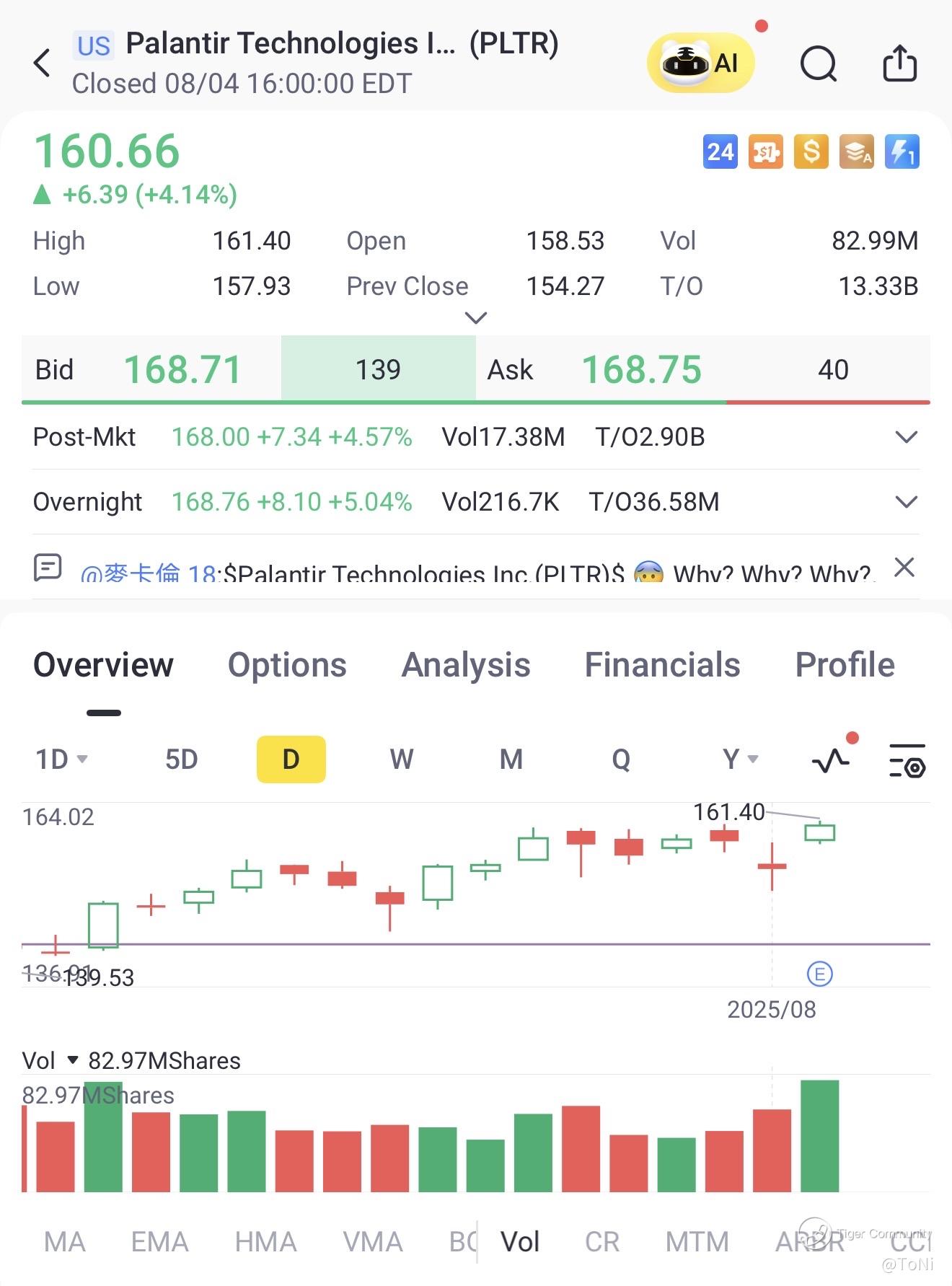Switch chart to W weekly interval

coord(401,759)
